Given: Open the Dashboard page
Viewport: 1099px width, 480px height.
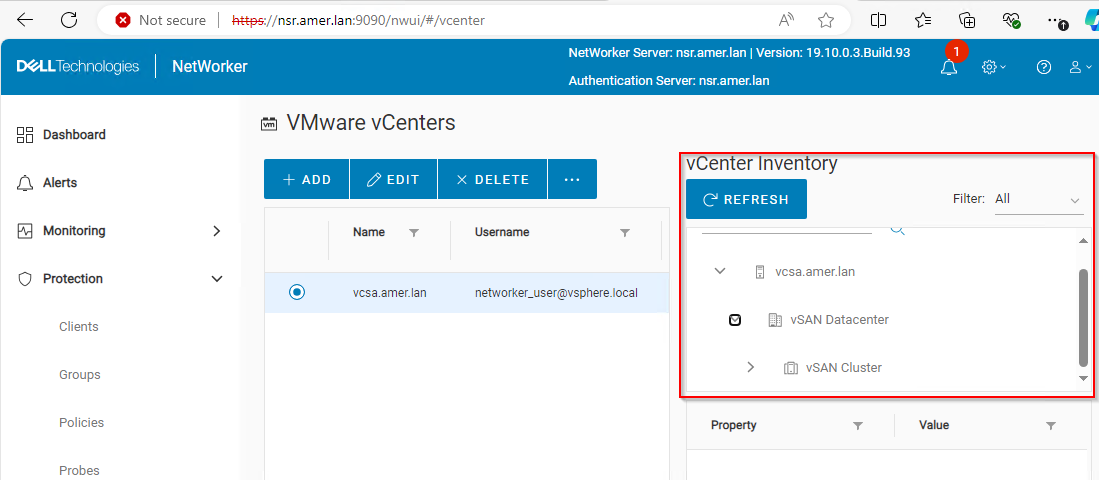Looking at the screenshot, I should coord(74,135).
